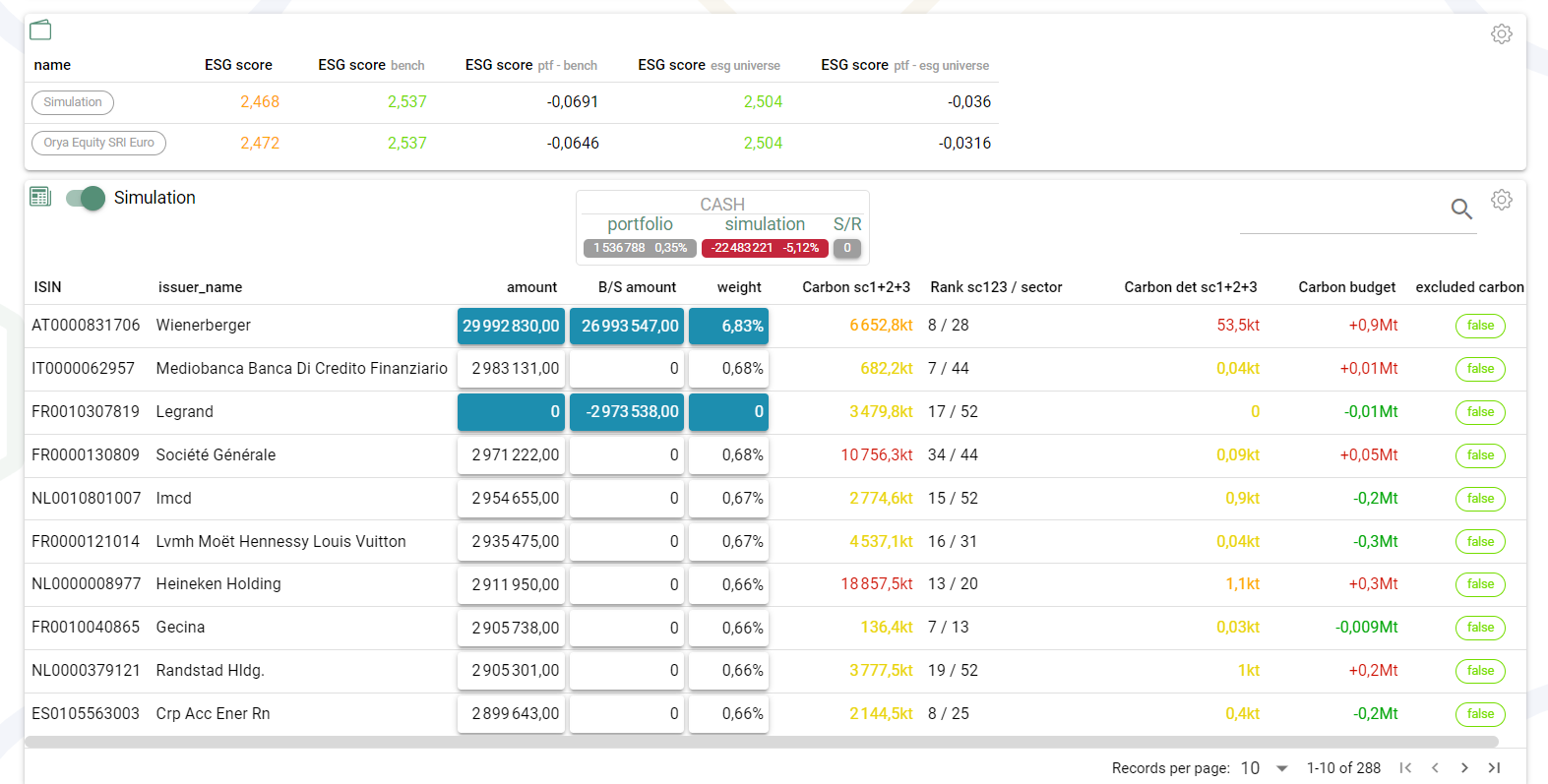Go to next page of records
1548x784 pixels.
(1464, 768)
